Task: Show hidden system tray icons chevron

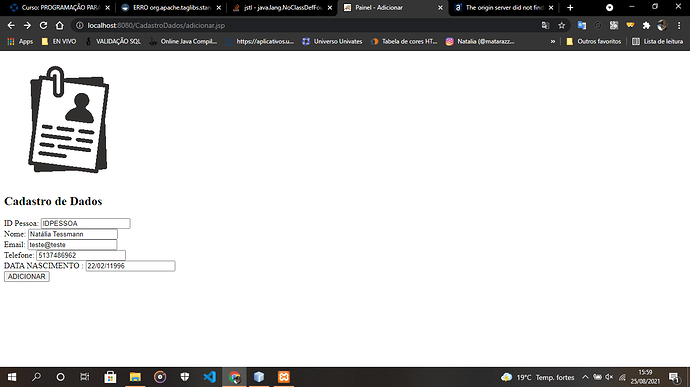Action: click(585, 377)
